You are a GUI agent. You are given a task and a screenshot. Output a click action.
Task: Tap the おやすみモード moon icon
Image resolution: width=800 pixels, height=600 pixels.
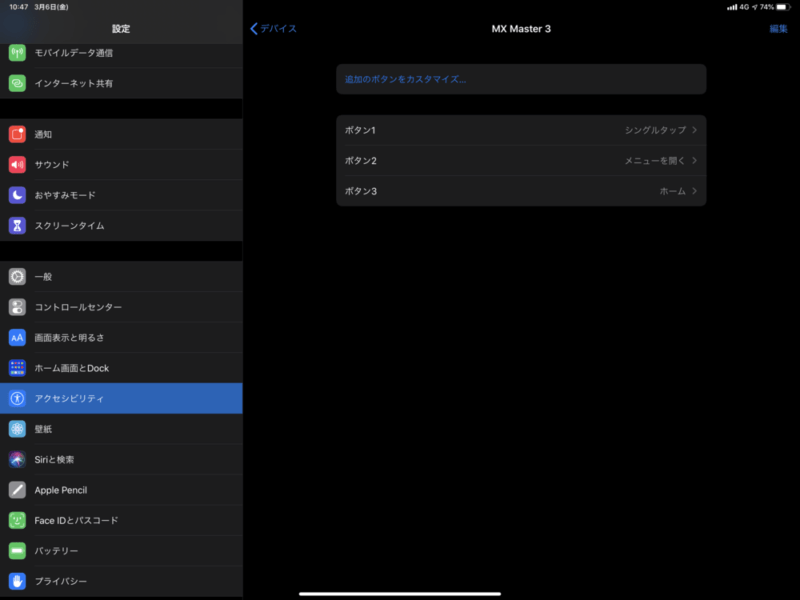[x=17, y=195]
